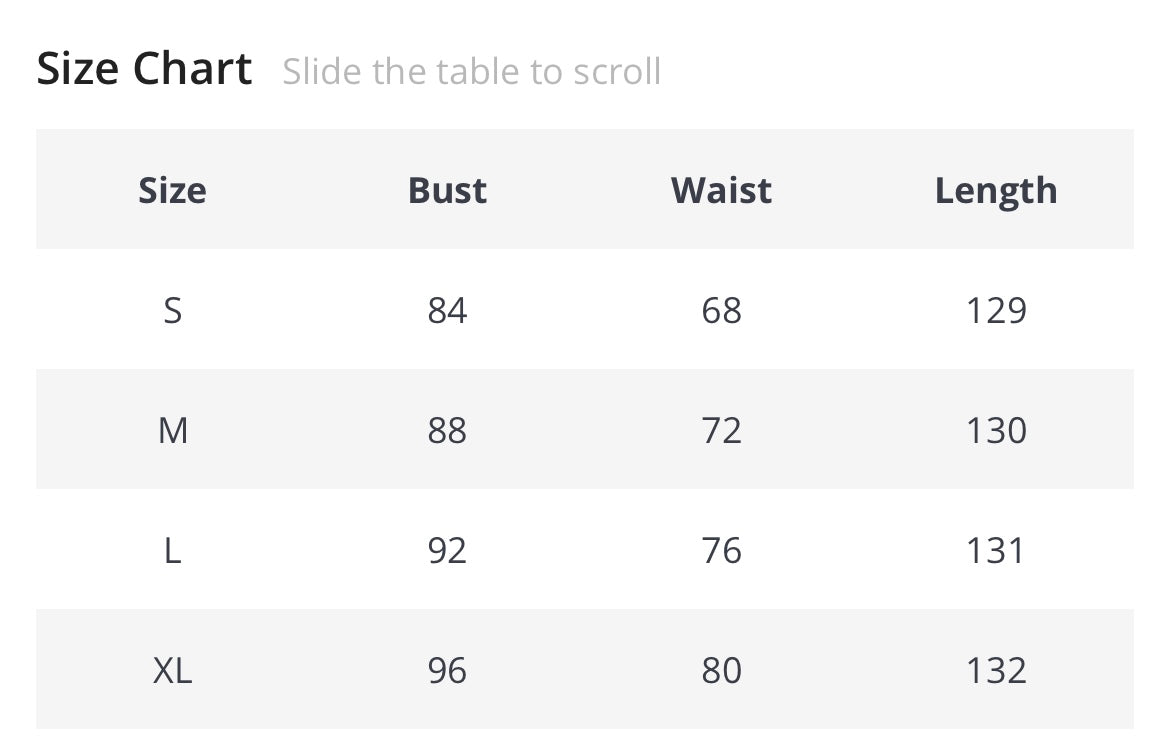Click length value 131 for size L

coord(996,551)
